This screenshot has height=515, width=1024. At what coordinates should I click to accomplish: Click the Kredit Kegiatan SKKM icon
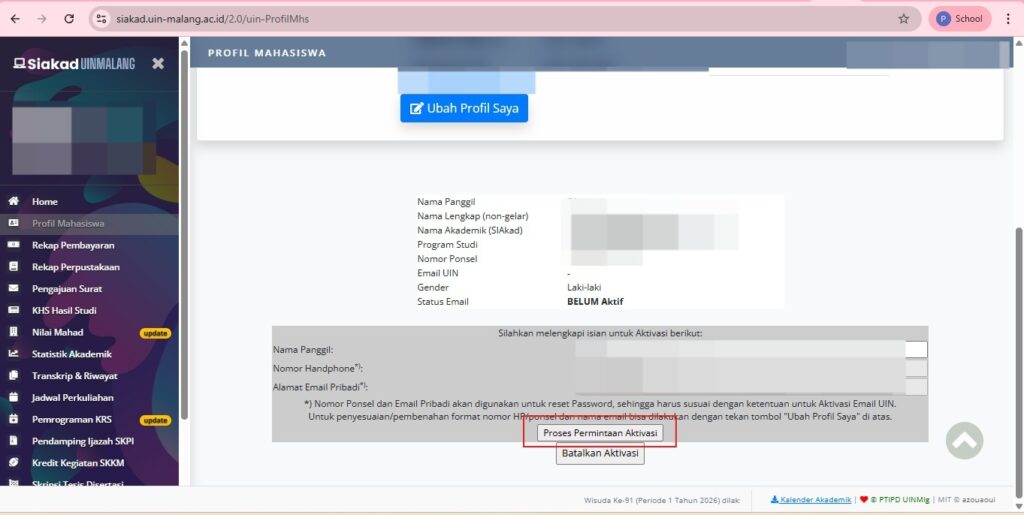click(x=14, y=463)
